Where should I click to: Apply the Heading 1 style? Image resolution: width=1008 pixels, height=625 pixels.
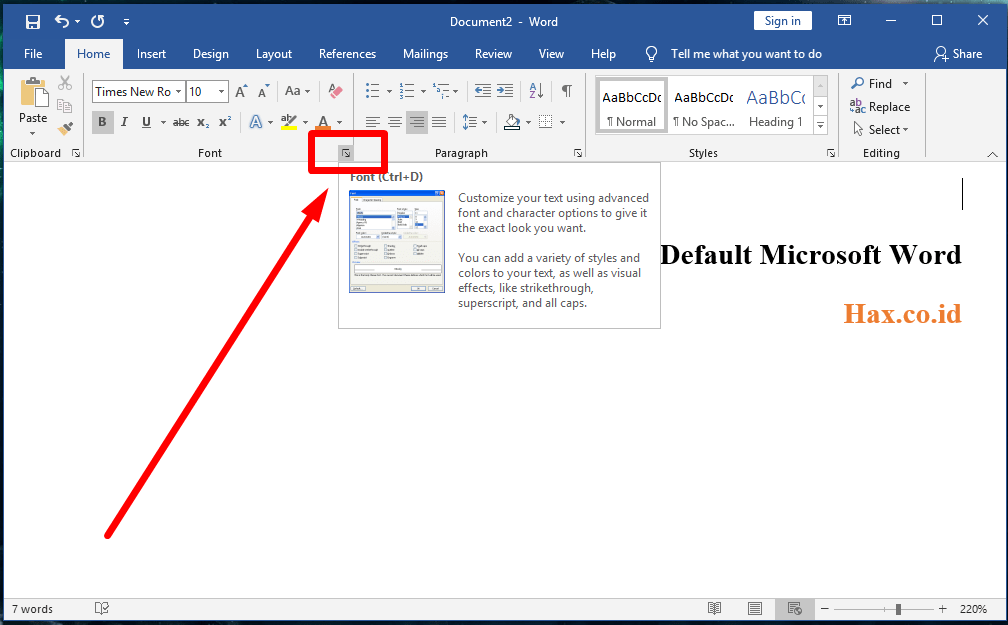(x=776, y=106)
